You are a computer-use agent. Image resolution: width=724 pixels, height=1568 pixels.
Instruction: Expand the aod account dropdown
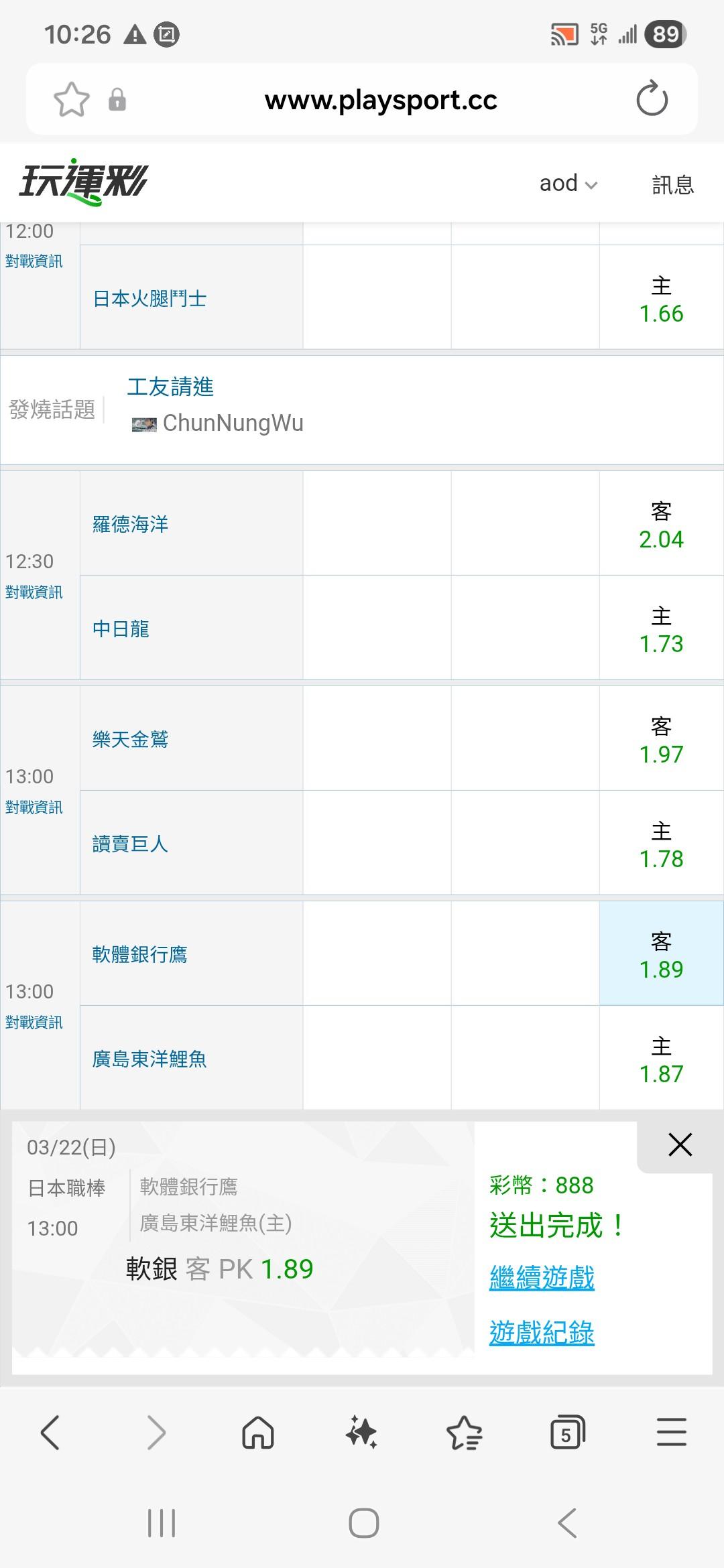point(568,184)
